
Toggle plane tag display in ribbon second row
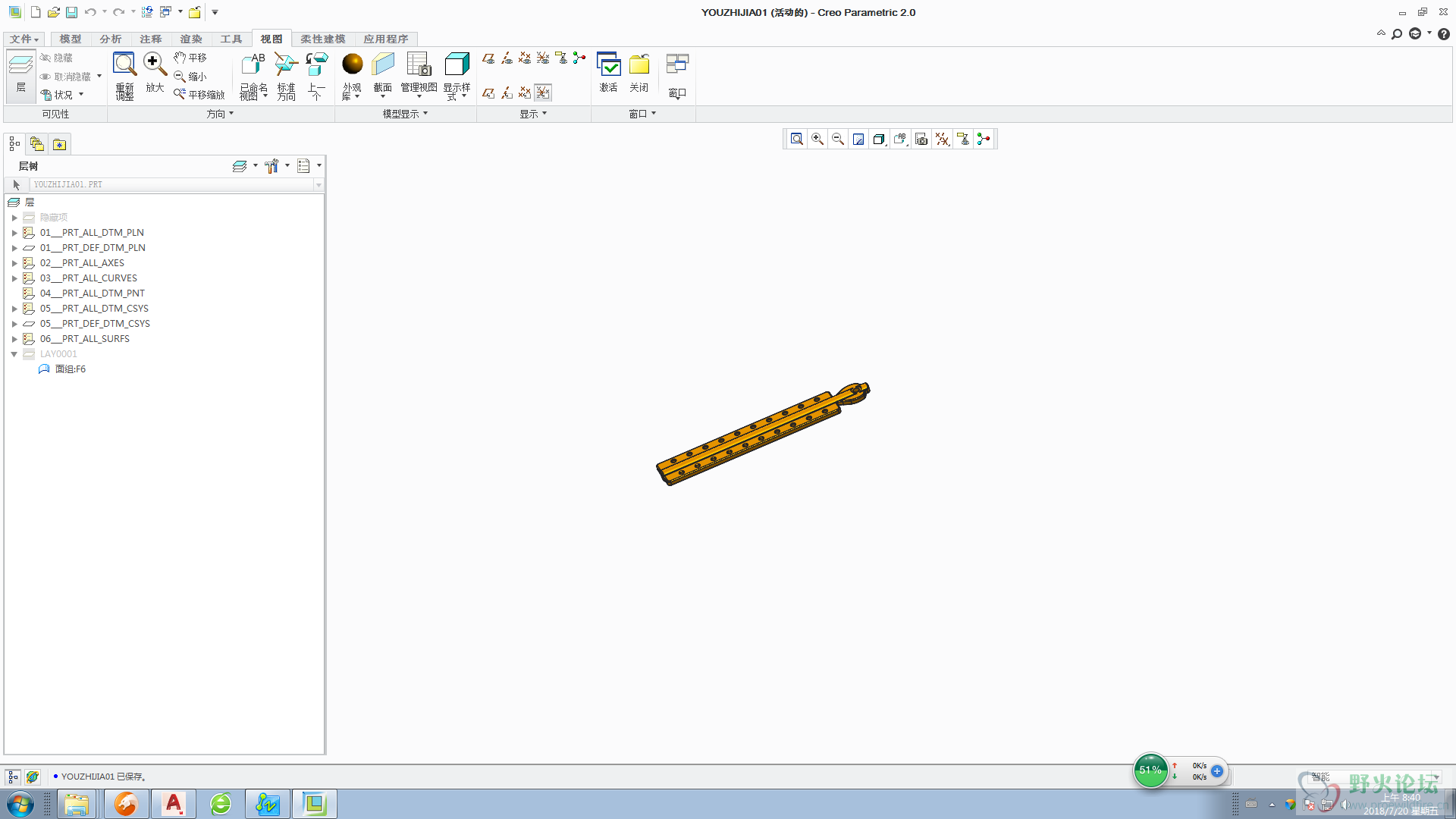tap(488, 93)
